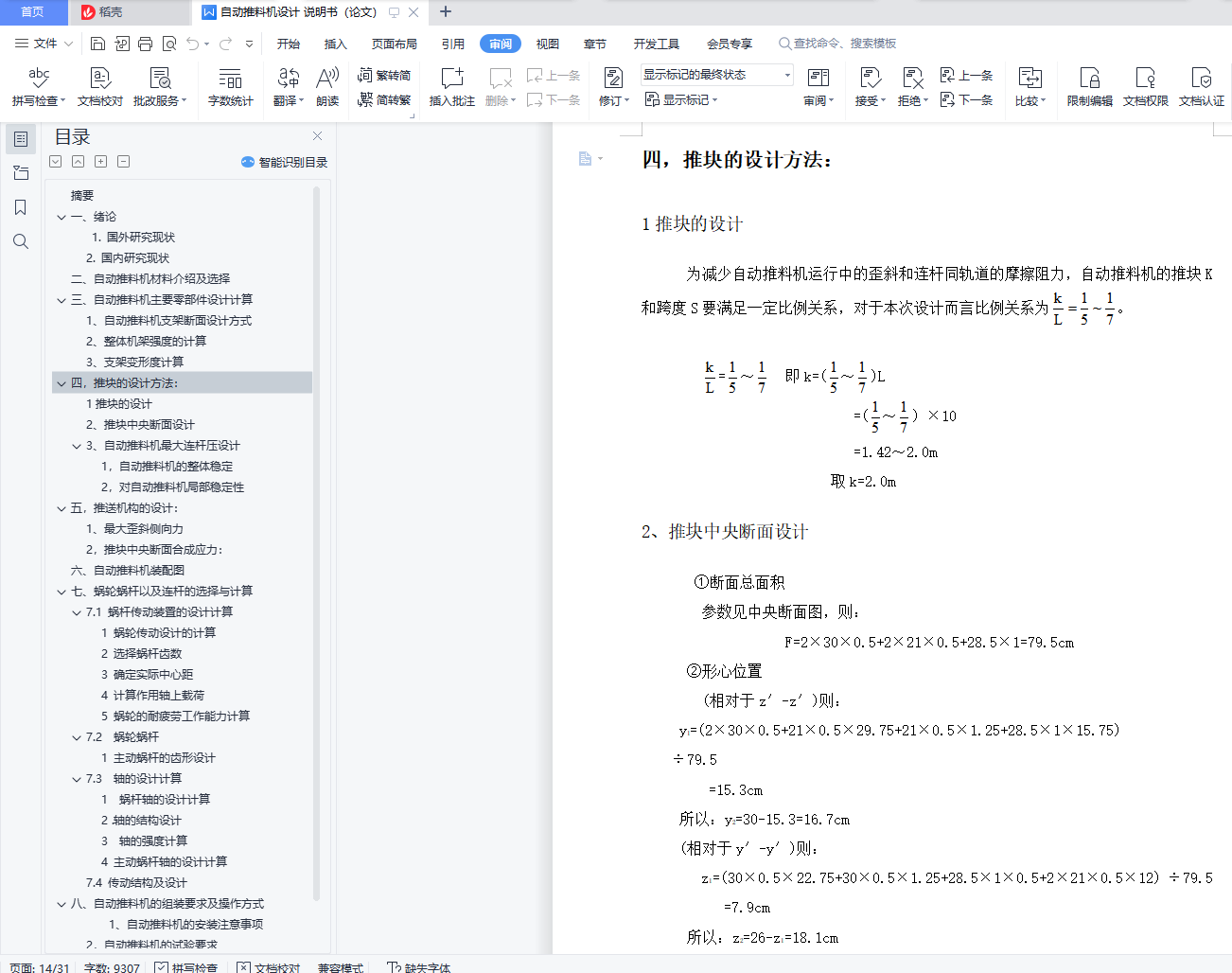Image resolution: width=1232 pixels, height=973 pixels.
Task: Click the 查找命令、搜索模板 search field
Action: click(x=838, y=44)
